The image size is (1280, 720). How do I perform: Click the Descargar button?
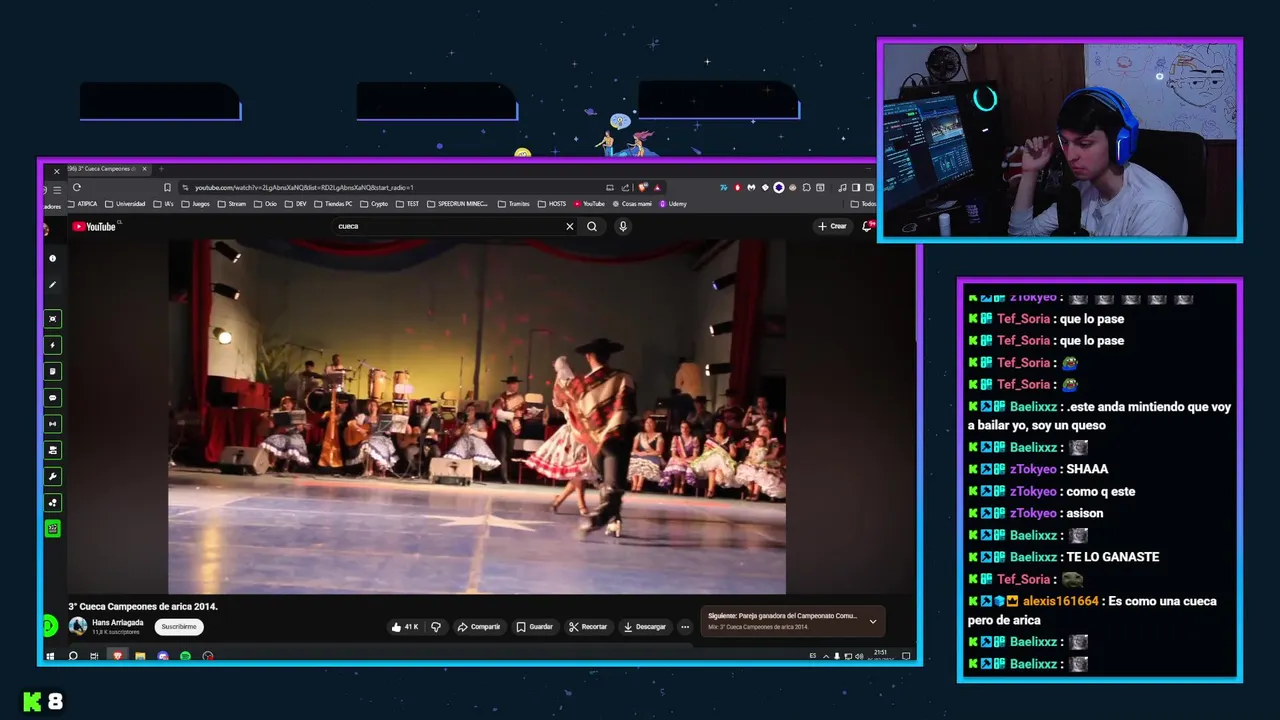pos(644,627)
